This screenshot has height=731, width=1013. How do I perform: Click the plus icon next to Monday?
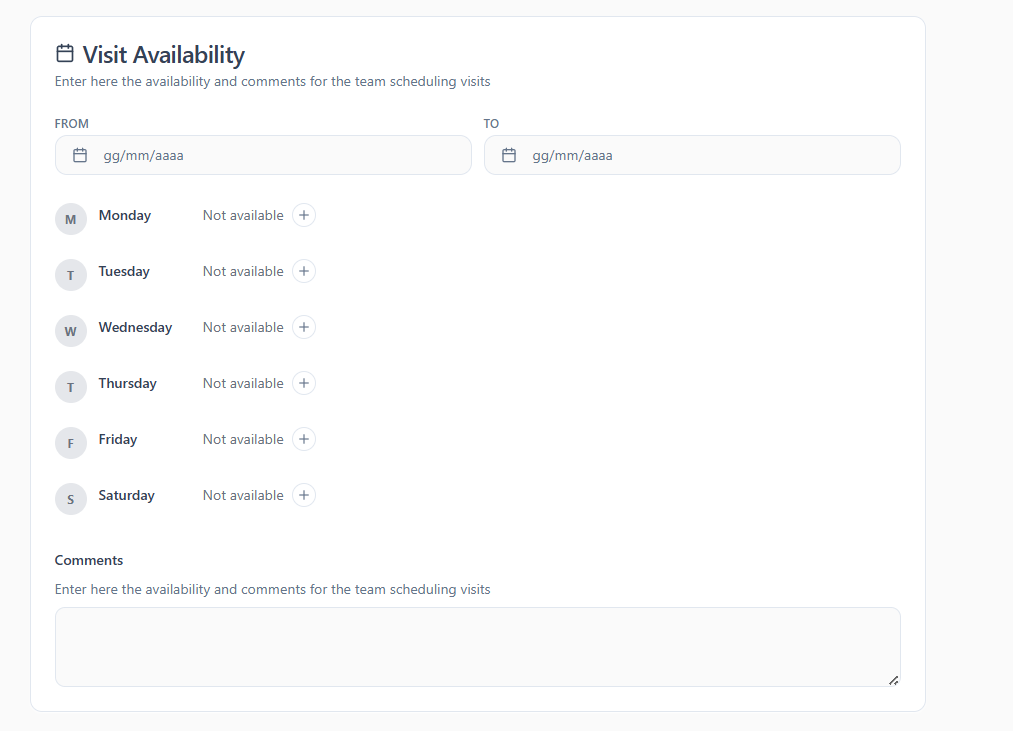coord(304,215)
